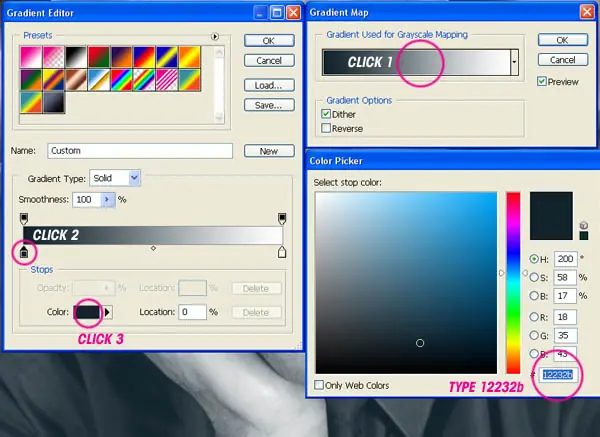Toggle the Preview checkbox in Gradient Map
This screenshot has height=437, width=600.
coord(541,81)
